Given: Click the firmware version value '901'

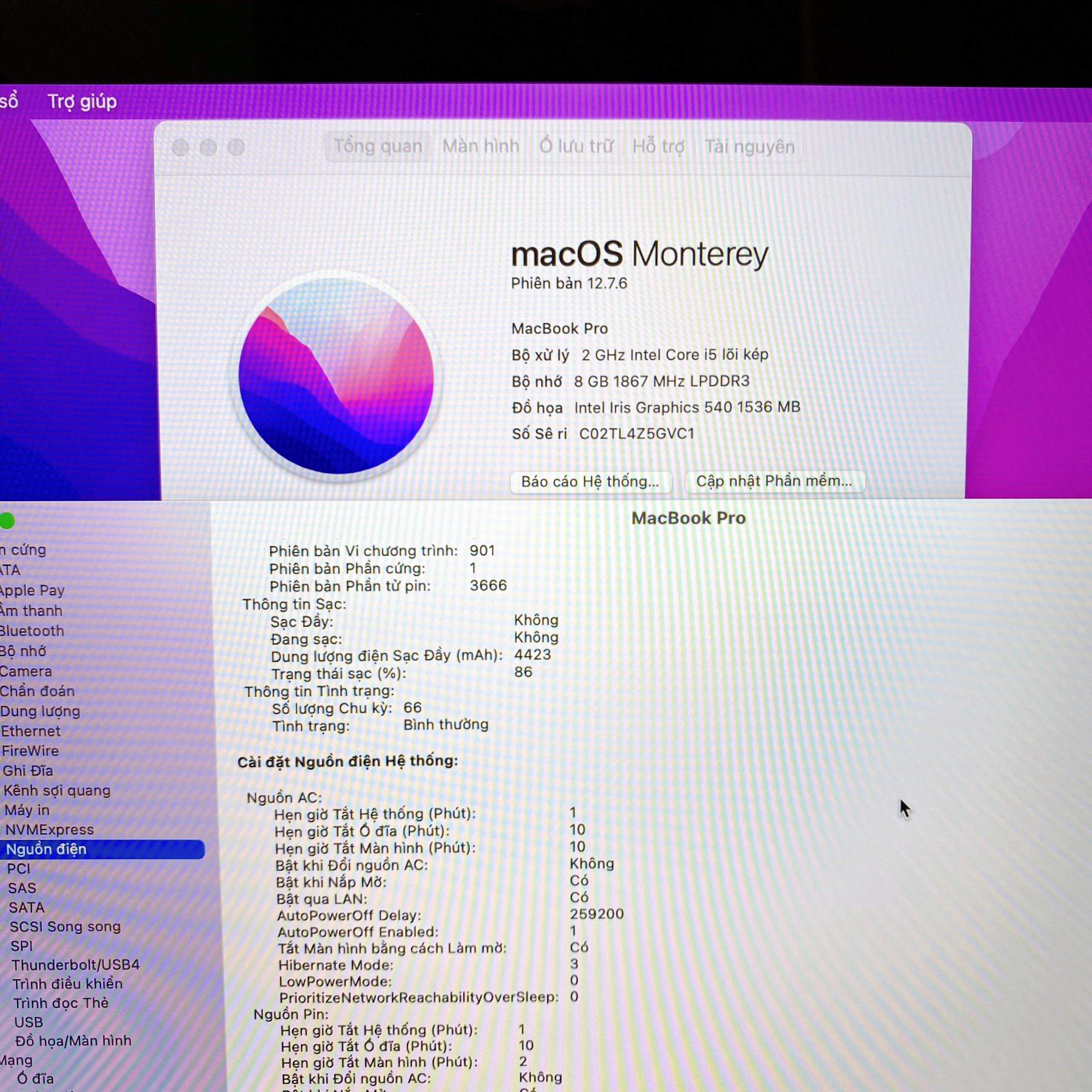Looking at the screenshot, I should [482, 551].
